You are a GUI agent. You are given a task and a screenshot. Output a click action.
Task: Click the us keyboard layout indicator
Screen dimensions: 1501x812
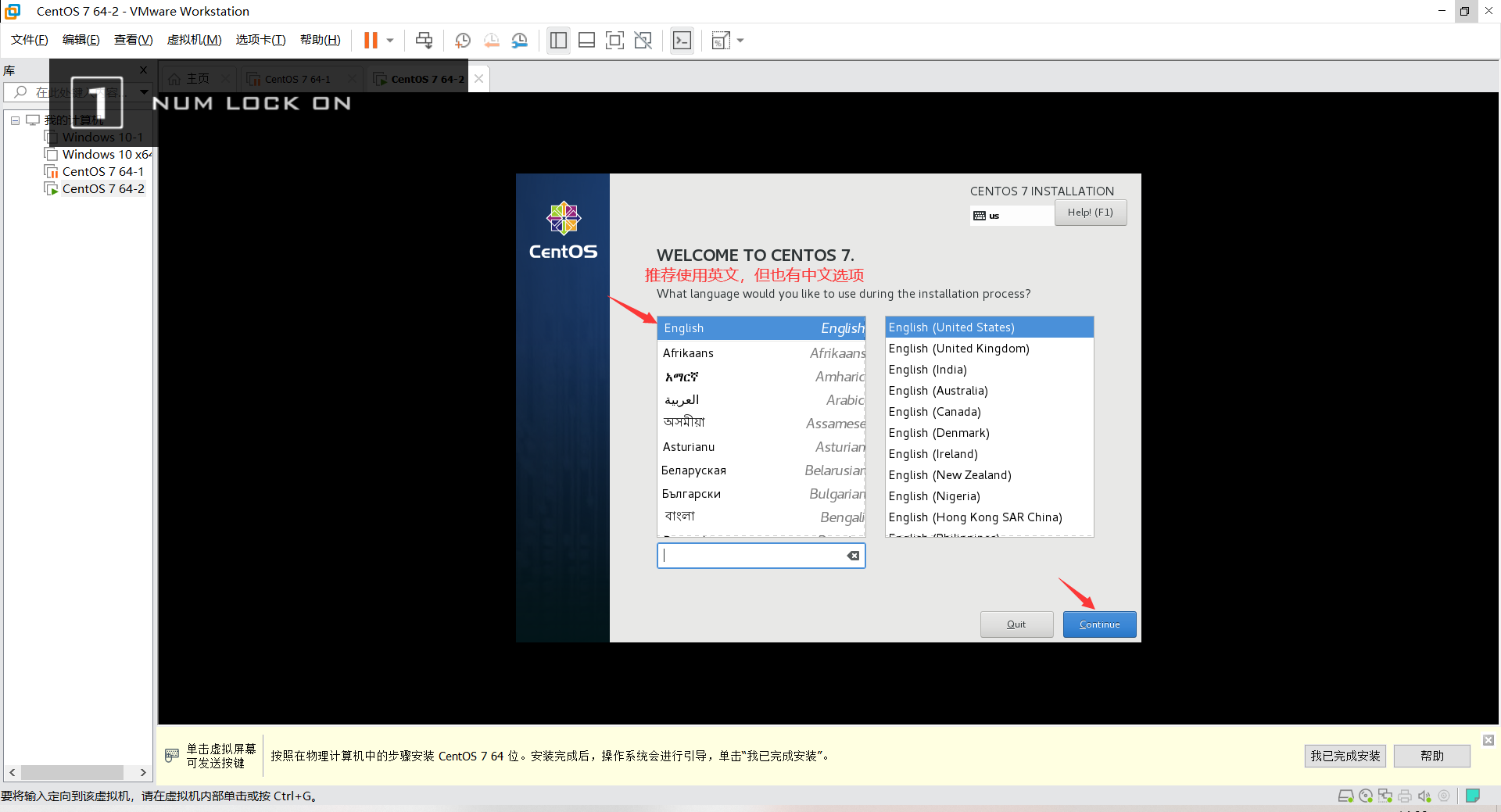[x=1012, y=216]
